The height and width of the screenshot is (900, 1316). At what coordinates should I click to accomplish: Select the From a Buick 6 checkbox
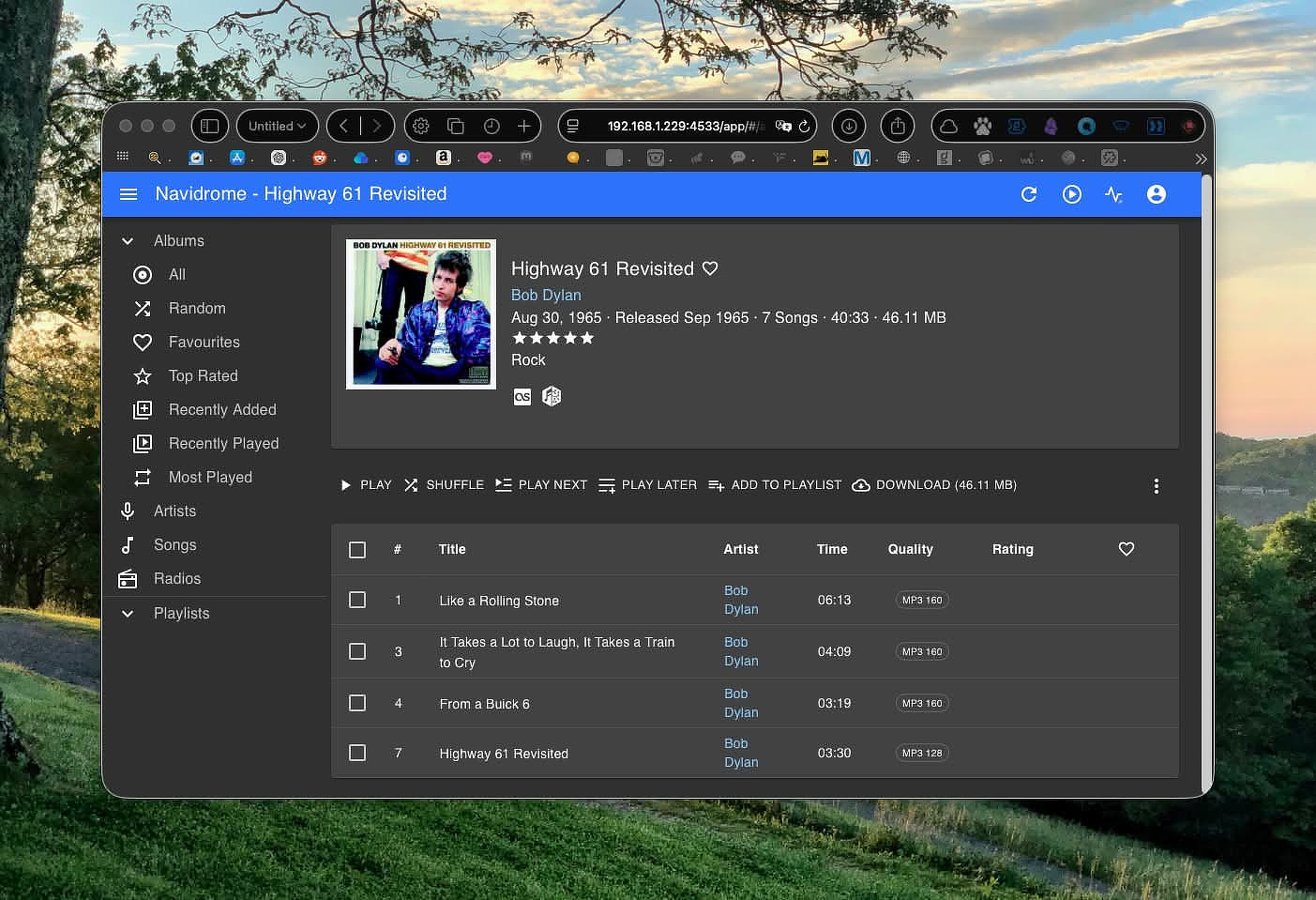pyautogui.click(x=357, y=703)
